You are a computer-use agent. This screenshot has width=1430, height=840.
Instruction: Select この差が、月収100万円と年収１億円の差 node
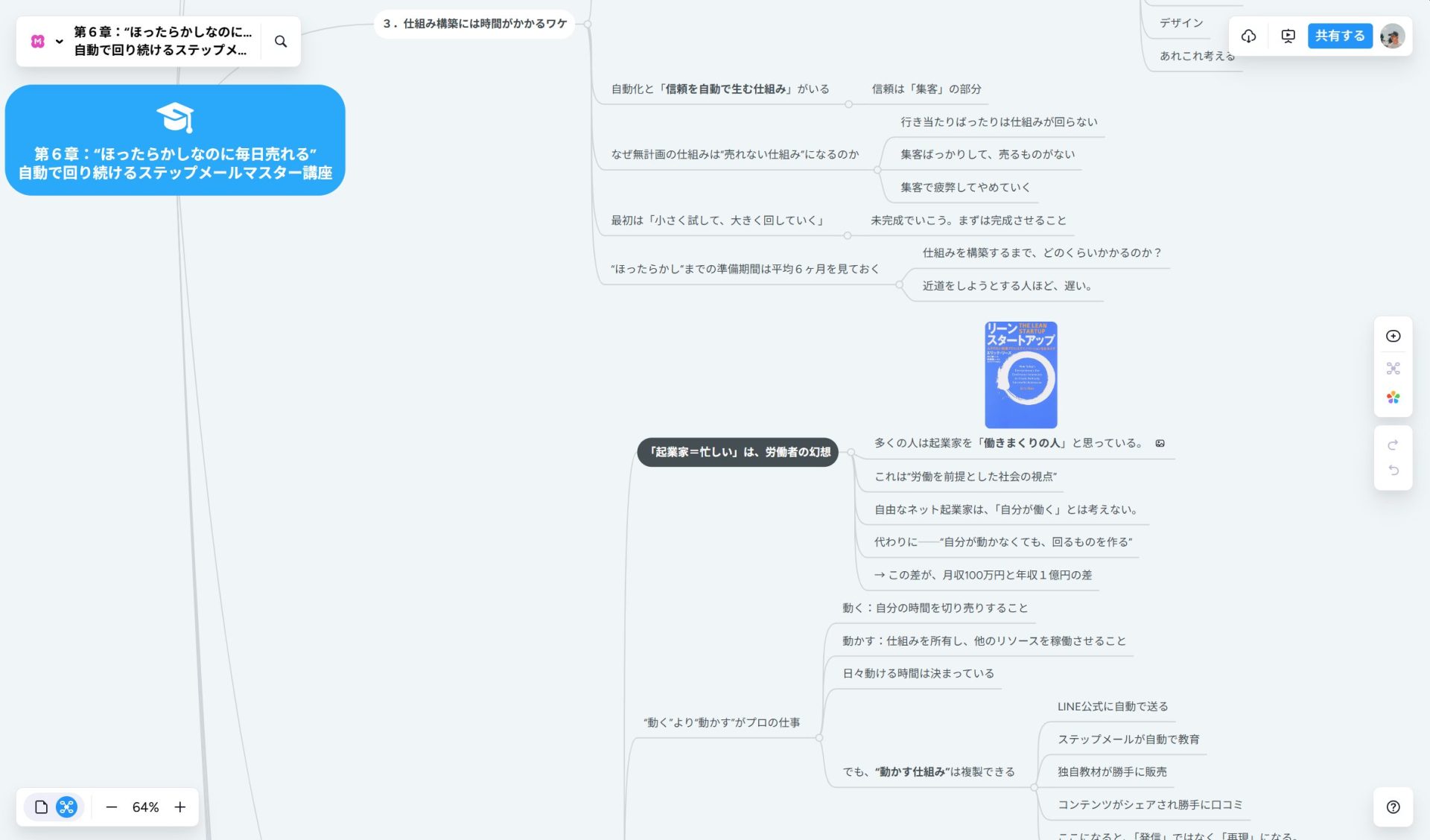tap(982, 575)
